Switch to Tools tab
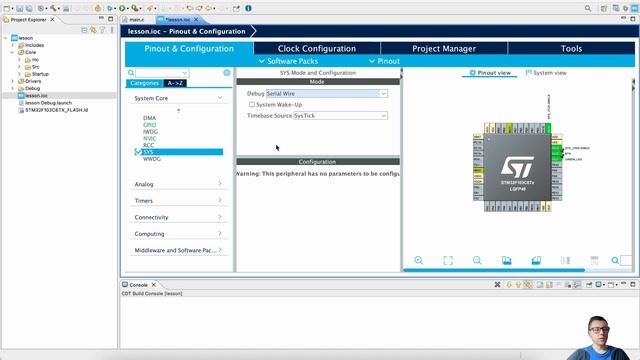Image resolution: width=640 pixels, height=360 pixels. (571, 48)
